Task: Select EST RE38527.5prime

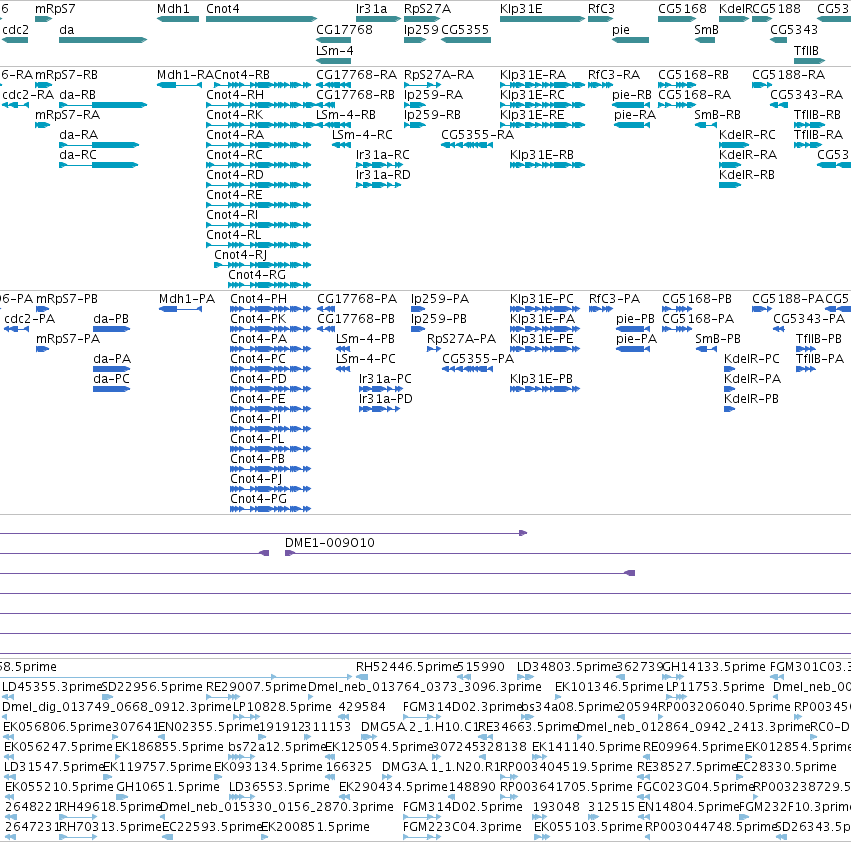Action: pos(687,768)
